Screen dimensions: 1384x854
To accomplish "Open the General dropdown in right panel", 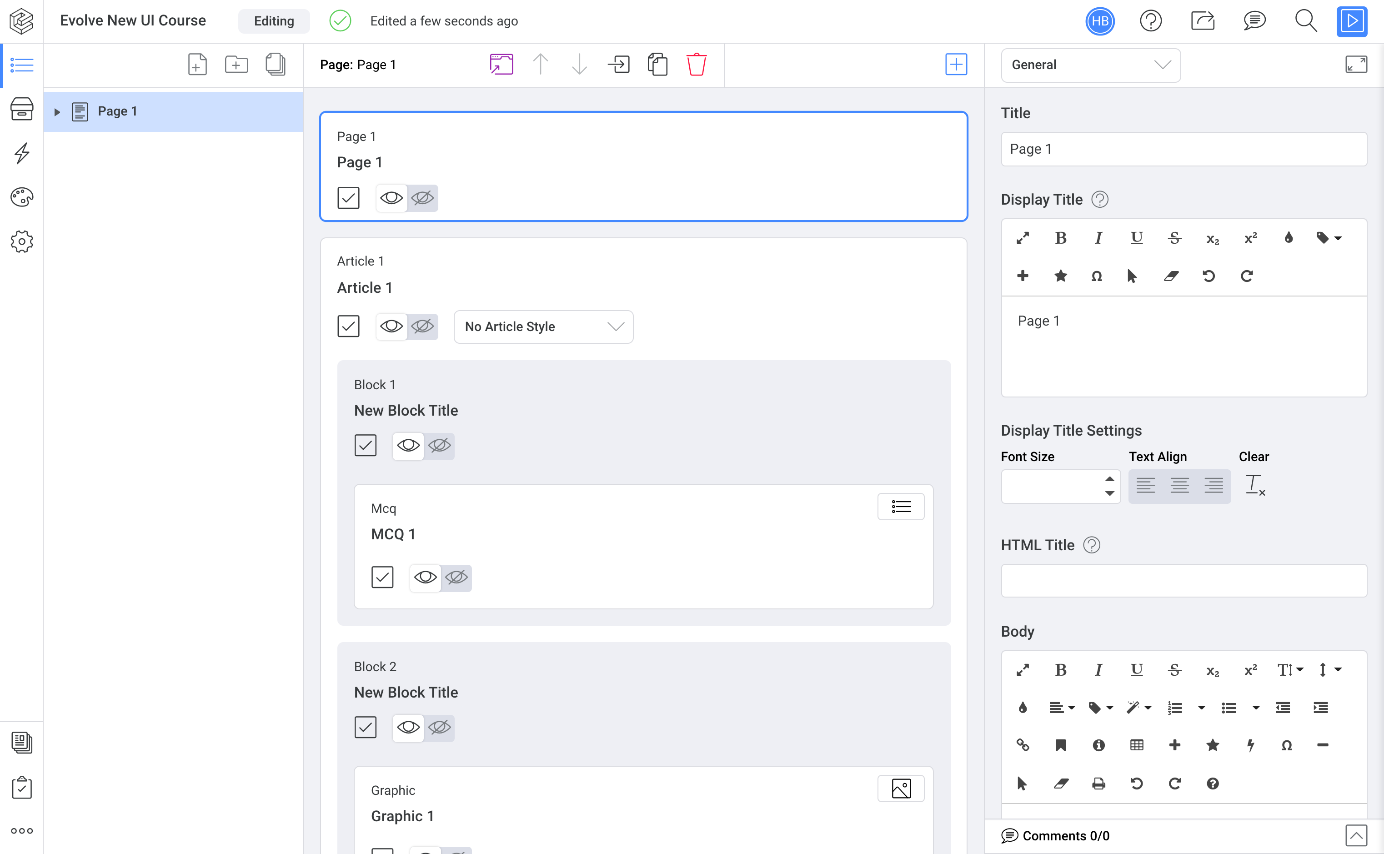I will point(1090,64).
